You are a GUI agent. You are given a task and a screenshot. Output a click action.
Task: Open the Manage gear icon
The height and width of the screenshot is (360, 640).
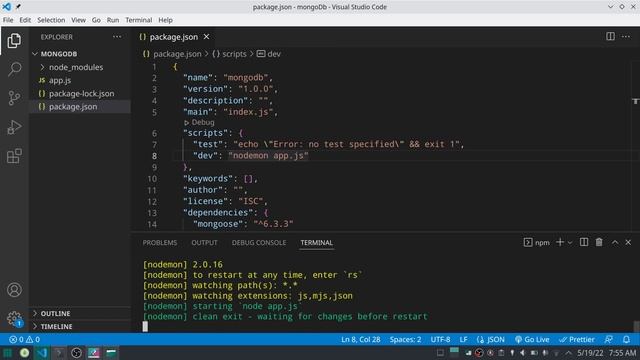click(14, 318)
